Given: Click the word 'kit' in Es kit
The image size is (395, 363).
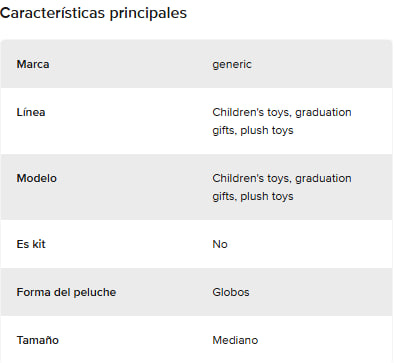Looking at the screenshot, I should click(39, 244).
